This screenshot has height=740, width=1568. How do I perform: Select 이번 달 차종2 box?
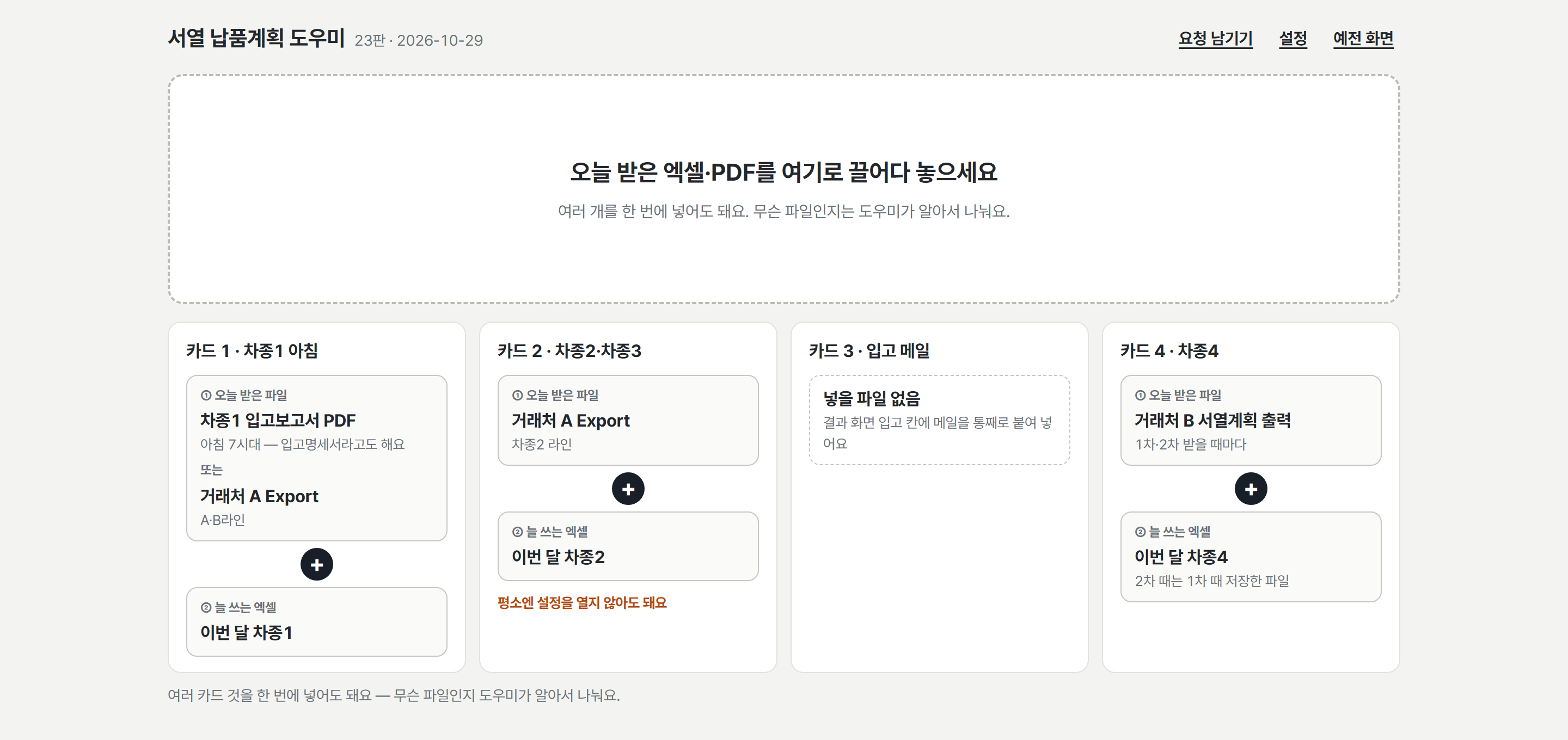click(628, 546)
